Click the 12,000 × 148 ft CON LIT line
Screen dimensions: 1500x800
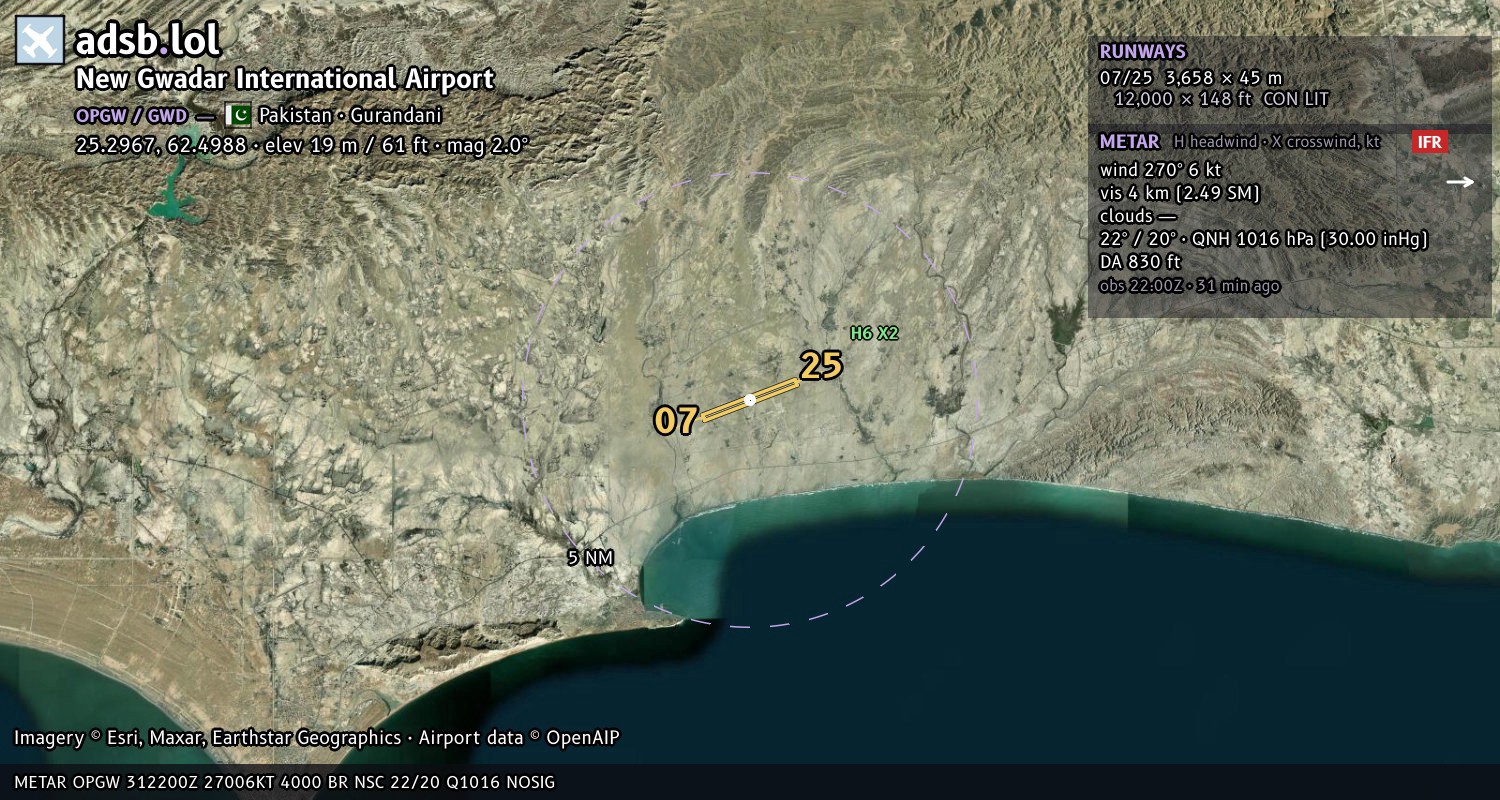coord(1221,99)
